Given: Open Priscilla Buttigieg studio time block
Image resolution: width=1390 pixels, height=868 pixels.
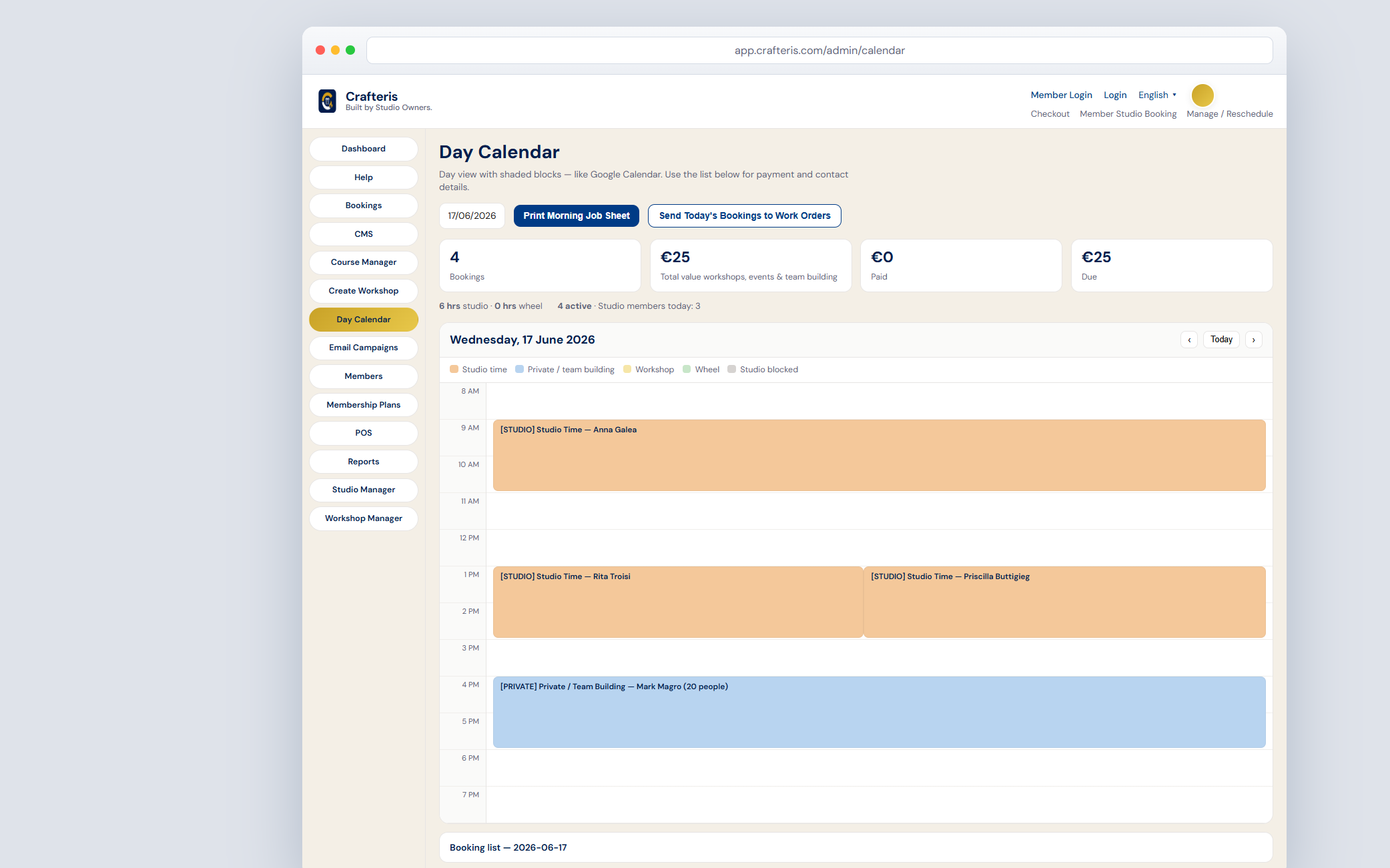Looking at the screenshot, I should [x=1064, y=602].
